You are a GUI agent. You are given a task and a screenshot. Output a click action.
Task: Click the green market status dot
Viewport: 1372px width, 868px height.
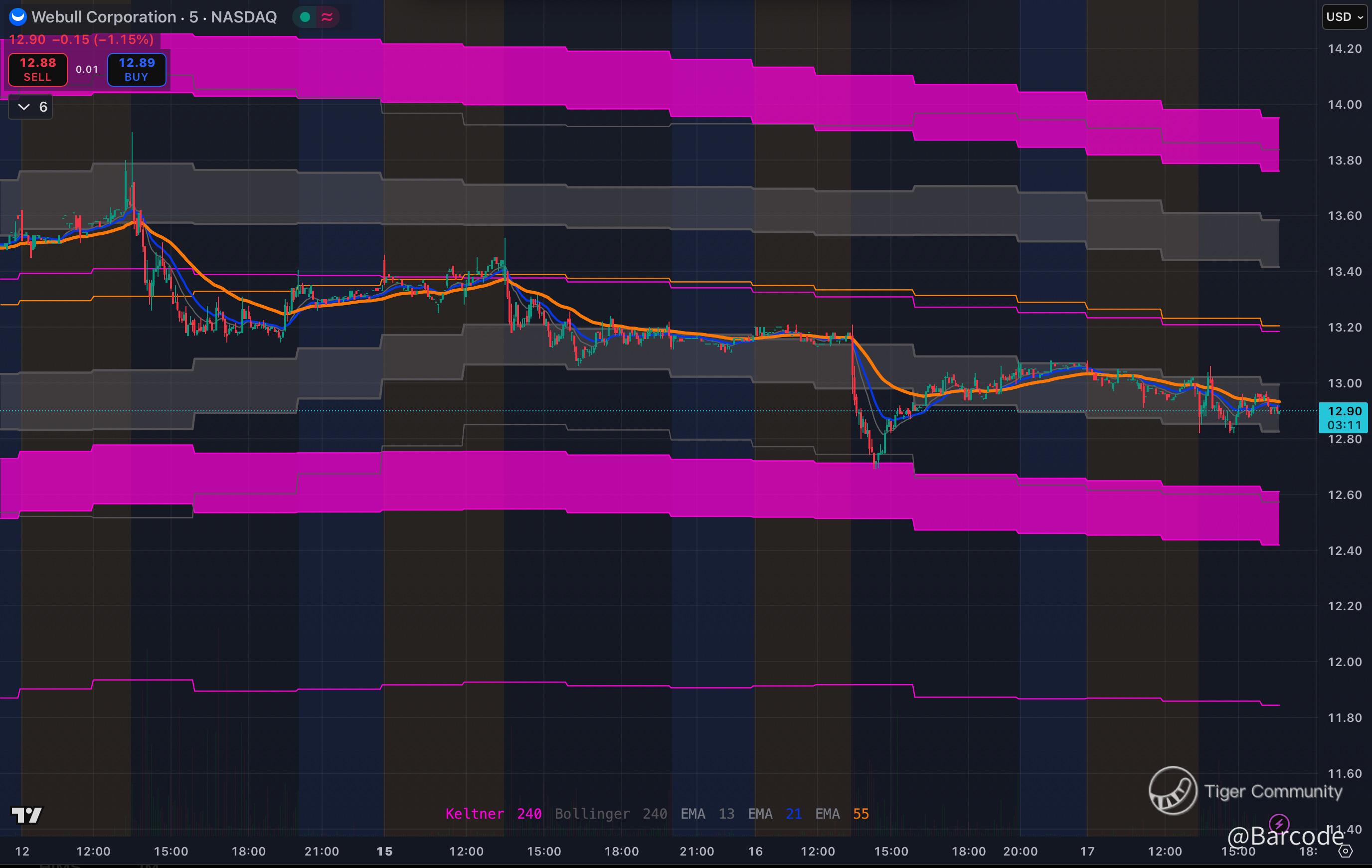click(x=305, y=17)
